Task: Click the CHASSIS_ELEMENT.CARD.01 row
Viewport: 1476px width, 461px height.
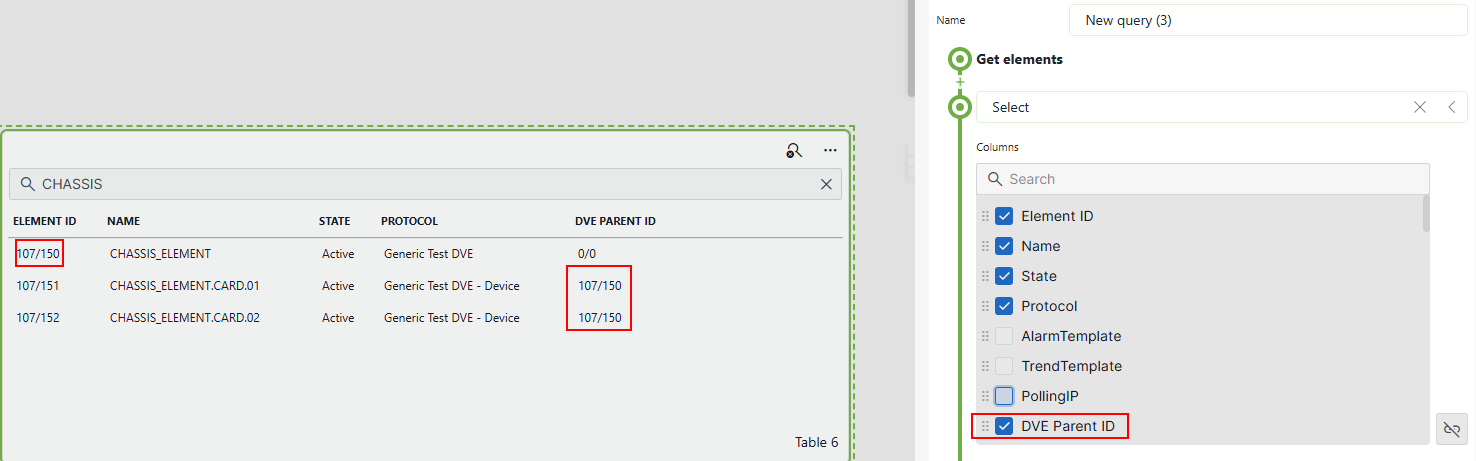Action: click(x=185, y=286)
